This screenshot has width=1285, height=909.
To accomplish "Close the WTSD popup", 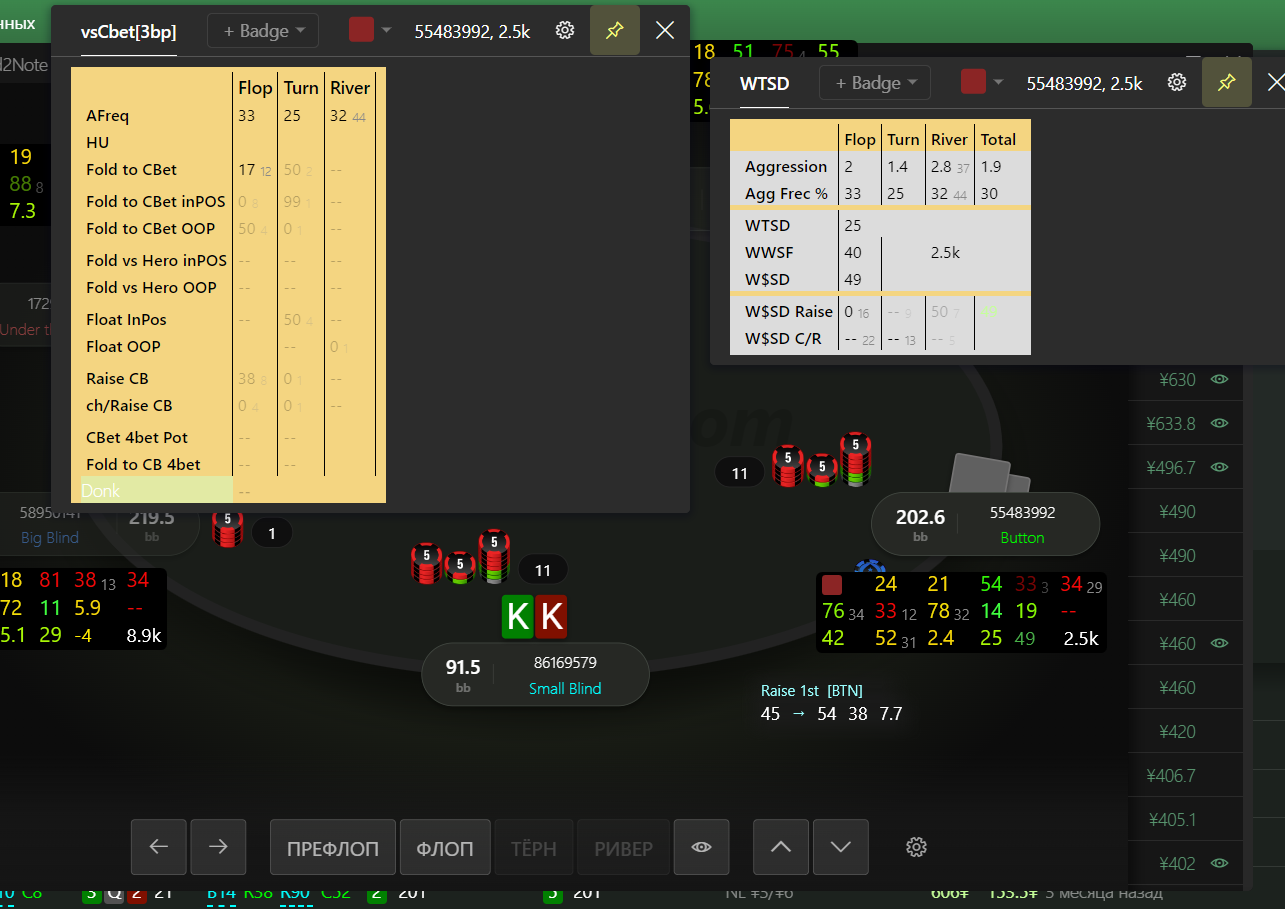I will pos(1275,83).
